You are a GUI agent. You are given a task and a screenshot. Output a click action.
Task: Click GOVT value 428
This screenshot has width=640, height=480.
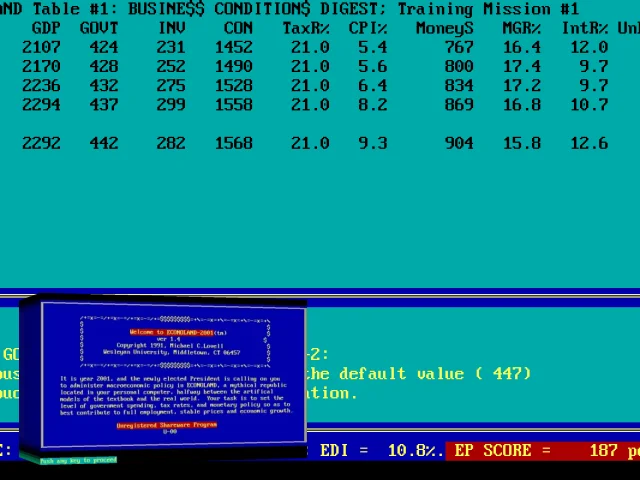(x=104, y=67)
